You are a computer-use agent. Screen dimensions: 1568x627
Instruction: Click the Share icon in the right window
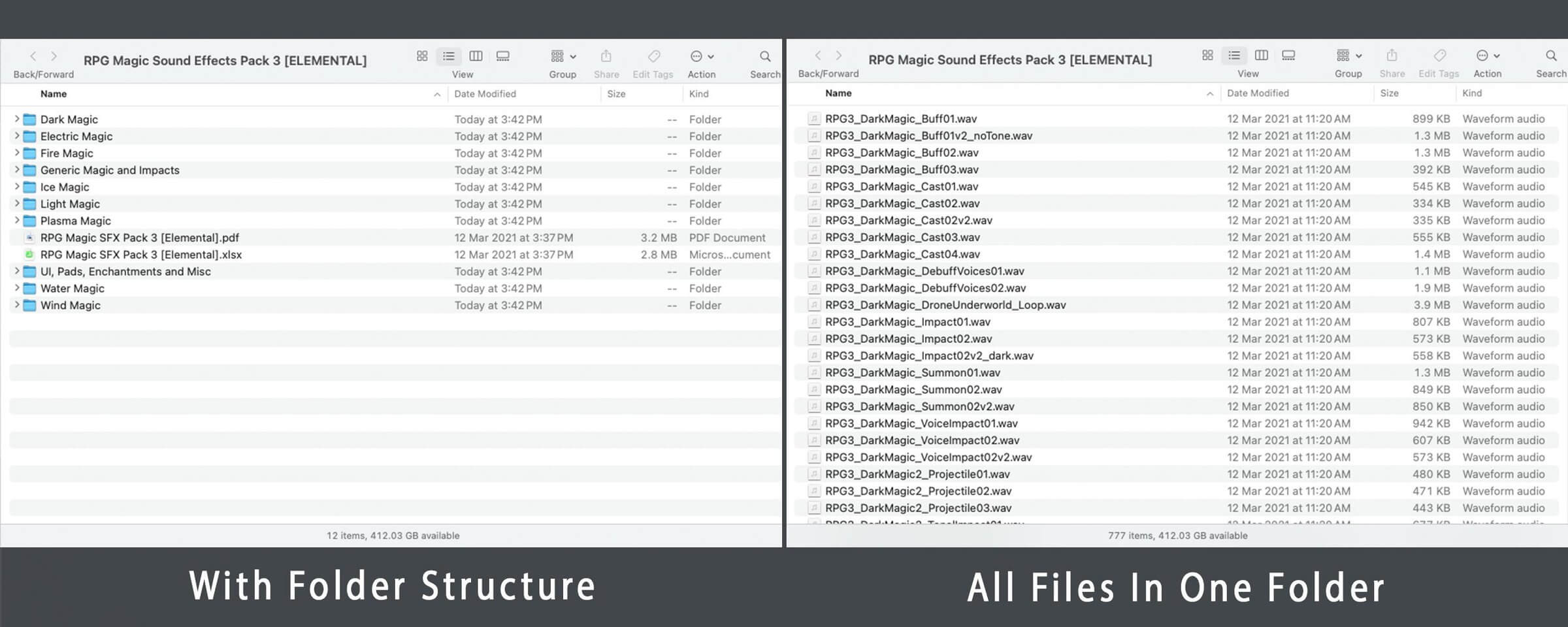coord(1392,56)
